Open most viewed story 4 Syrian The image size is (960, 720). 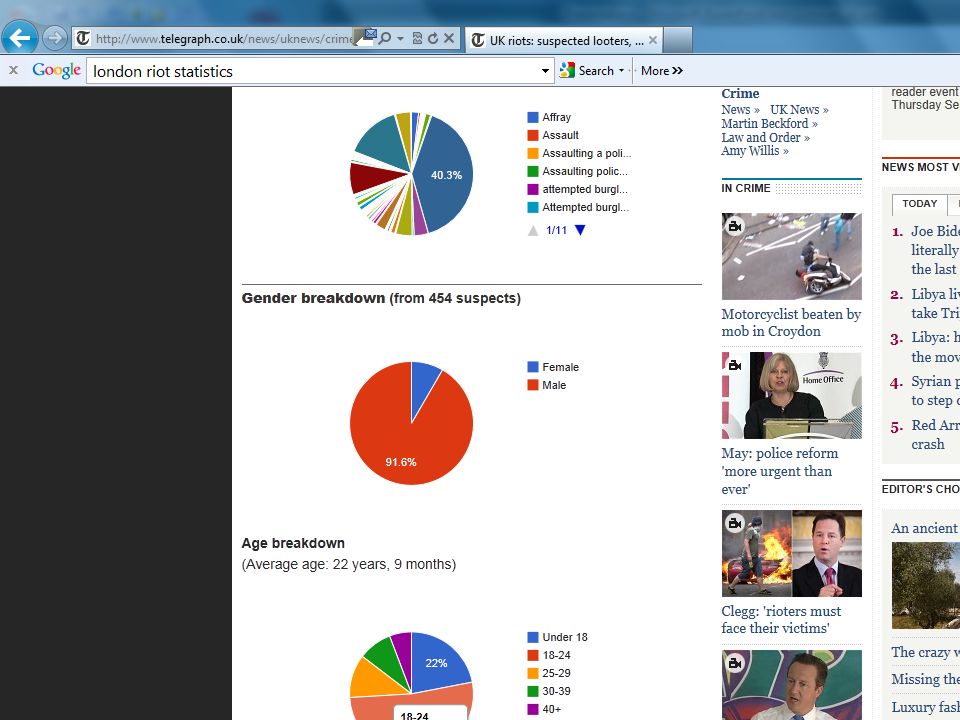[935, 391]
